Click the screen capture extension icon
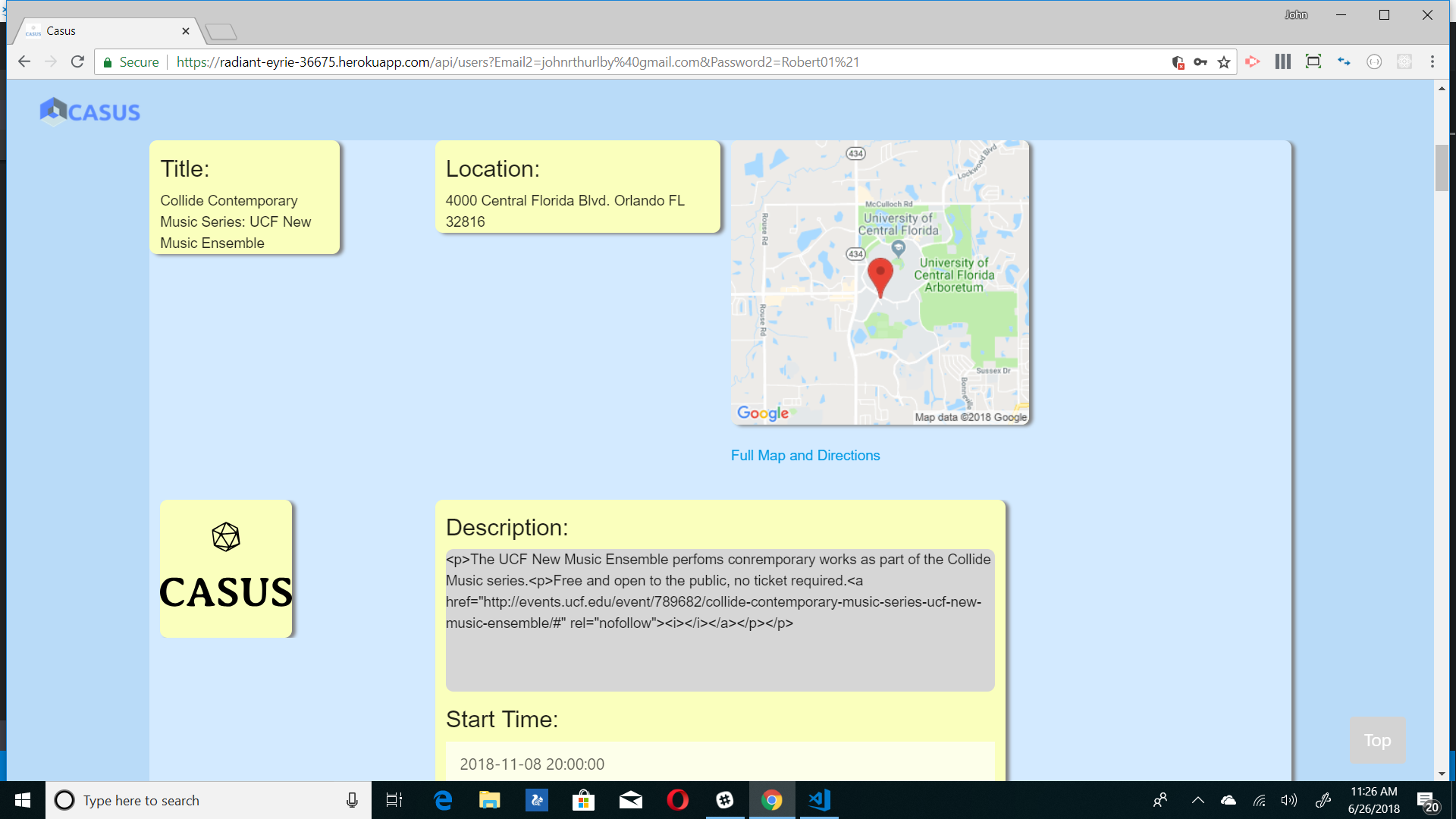1456x819 pixels. tap(1313, 61)
